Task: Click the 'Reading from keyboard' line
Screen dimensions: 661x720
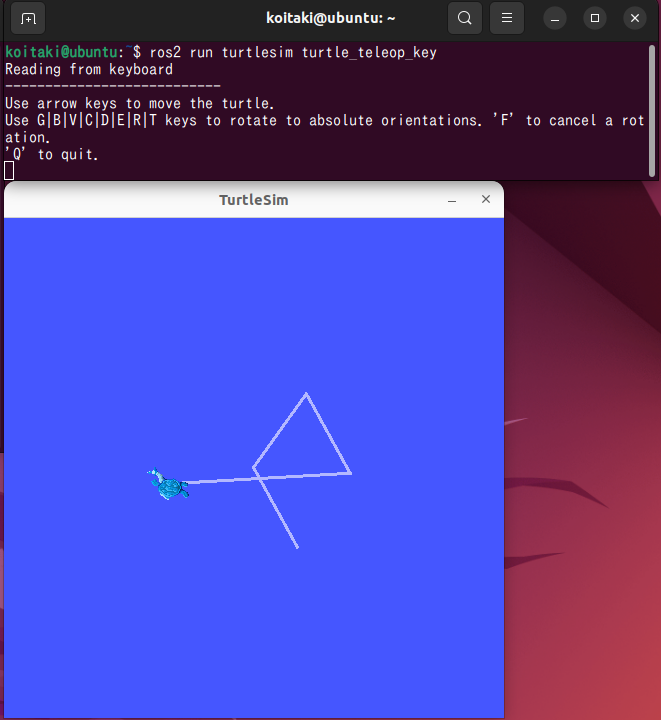Action: click(x=89, y=69)
